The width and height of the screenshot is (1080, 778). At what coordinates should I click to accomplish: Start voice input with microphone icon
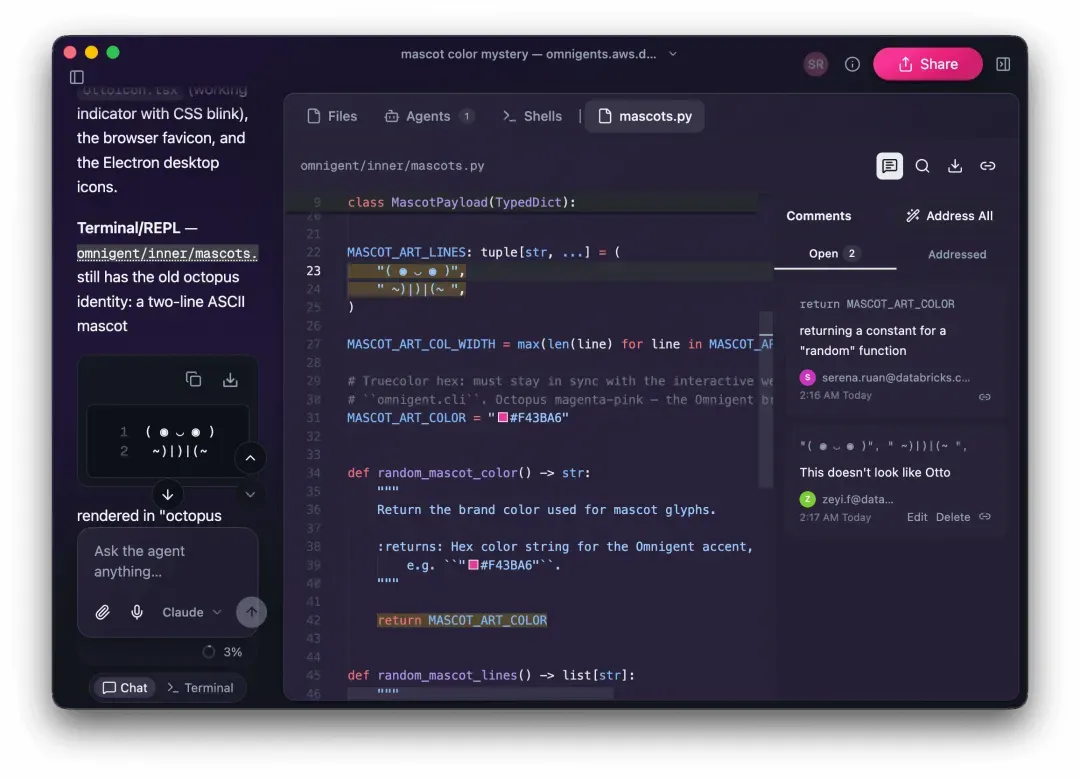tap(137, 612)
